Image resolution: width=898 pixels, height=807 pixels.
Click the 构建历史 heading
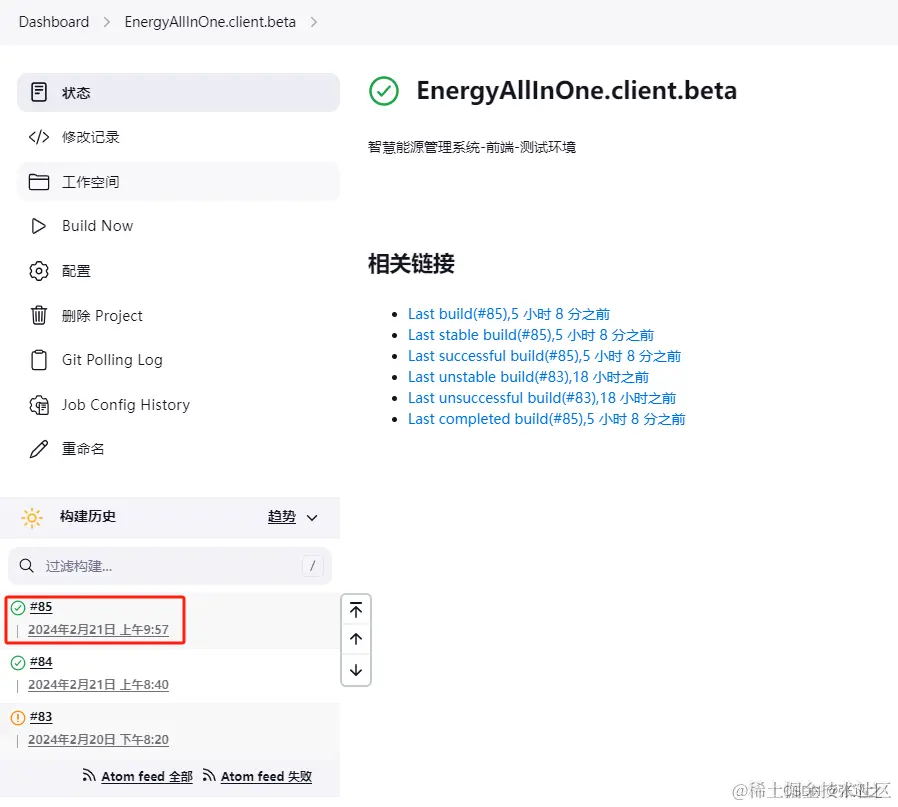click(88, 517)
